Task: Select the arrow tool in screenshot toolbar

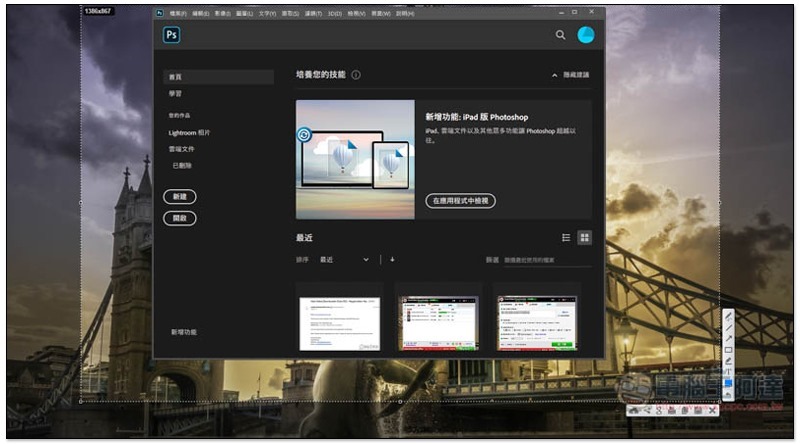Action: (728, 338)
